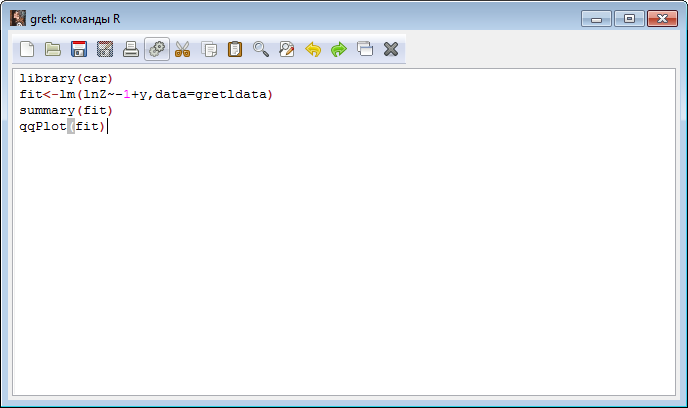Screen dimensions: 688x408
Task: Place cursor in the library(car) line
Action: [66, 78]
